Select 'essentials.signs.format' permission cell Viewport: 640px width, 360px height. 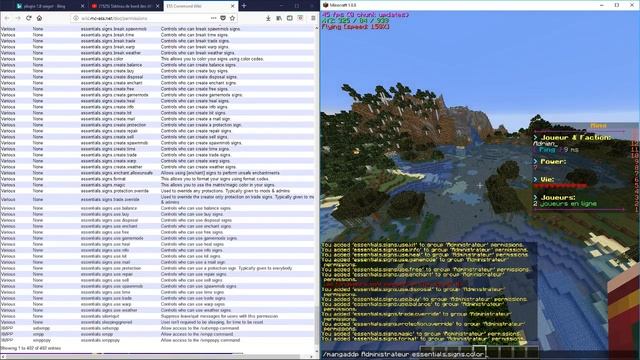(x=103, y=179)
